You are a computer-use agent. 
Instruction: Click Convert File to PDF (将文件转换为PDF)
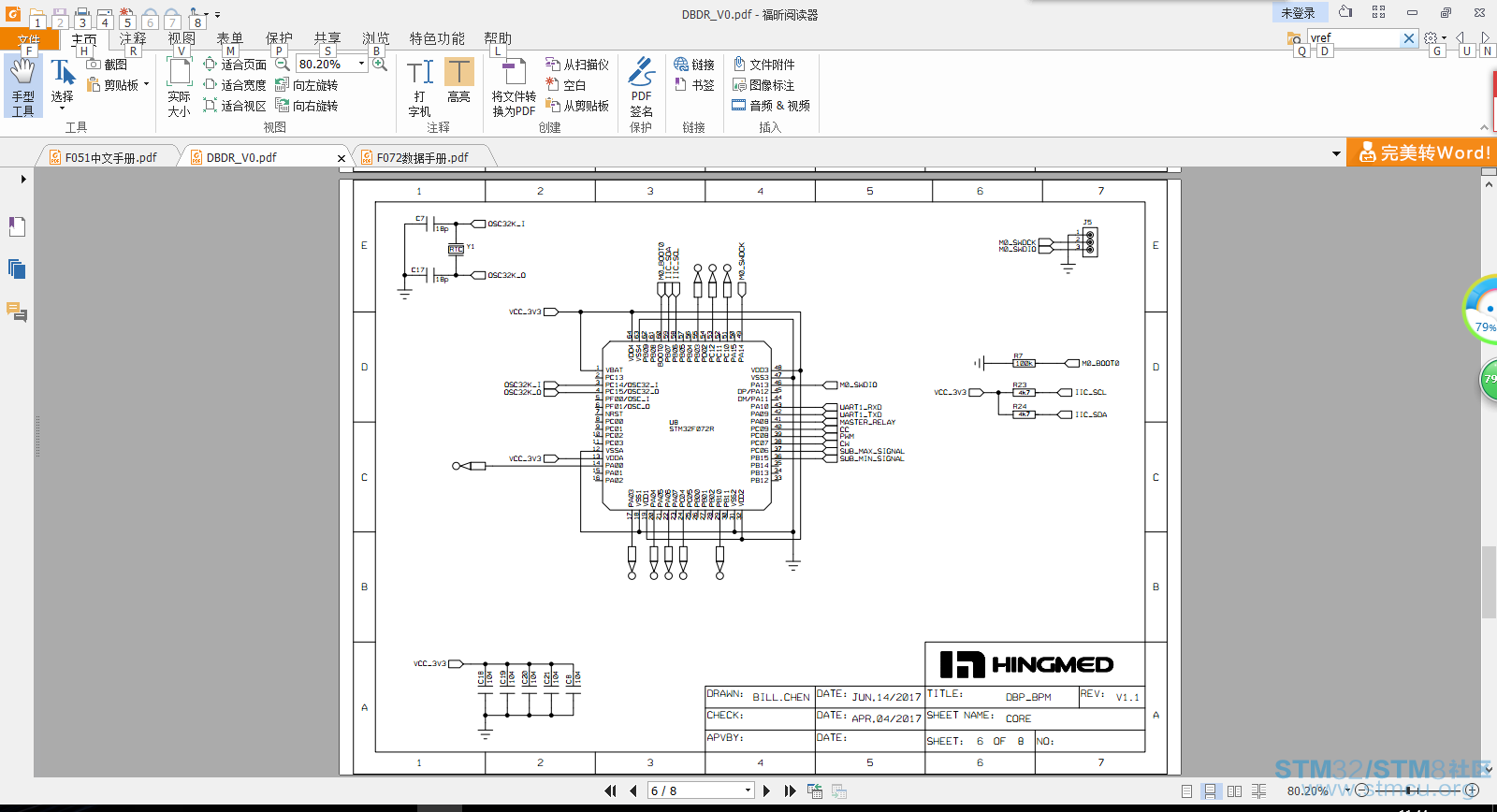click(514, 87)
